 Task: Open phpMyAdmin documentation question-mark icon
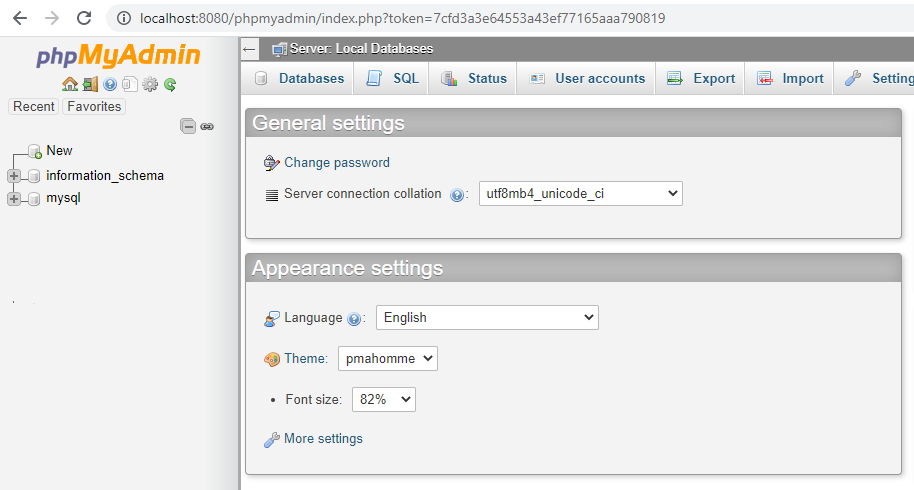coord(110,84)
